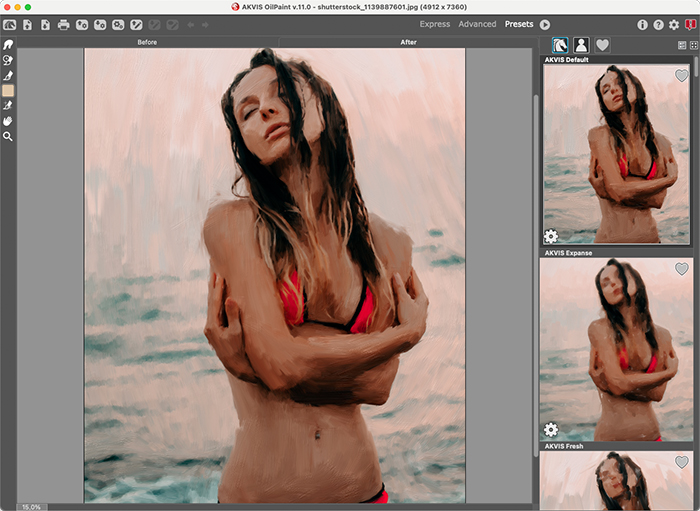This screenshot has width=700, height=511.
Task: Click the AKVIS Fresh preset label
Action: click(564, 446)
